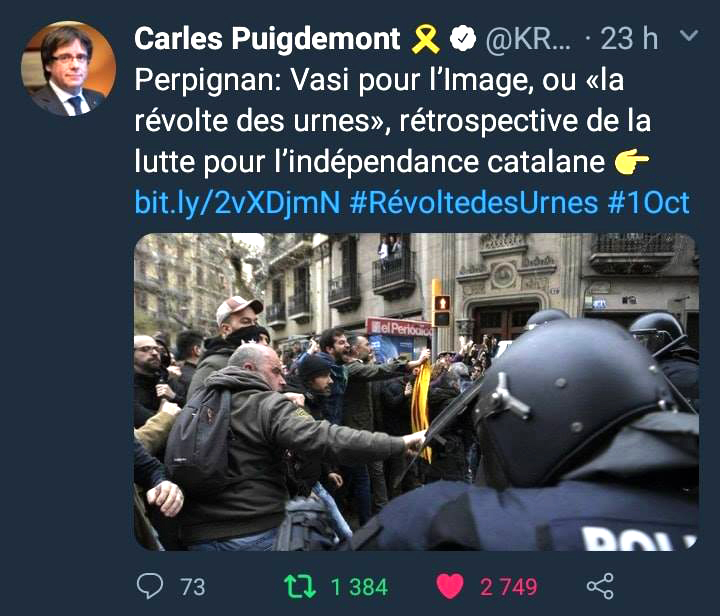Click the verified badge icon
The height and width of the screenshot is (616, 720).
(462, 39)
